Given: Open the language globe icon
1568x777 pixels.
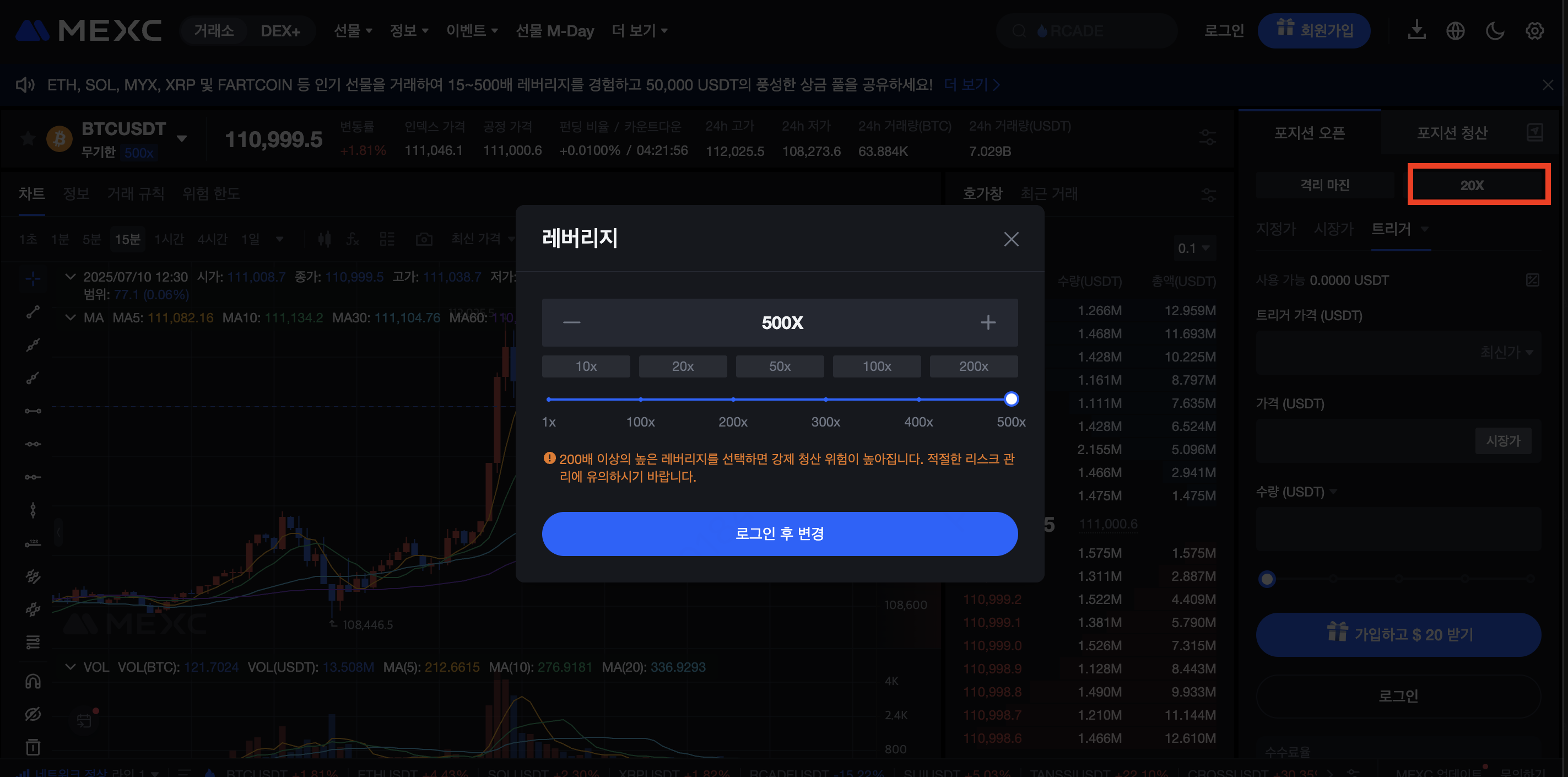Looking at the screenshot, I should [1456, 30].
